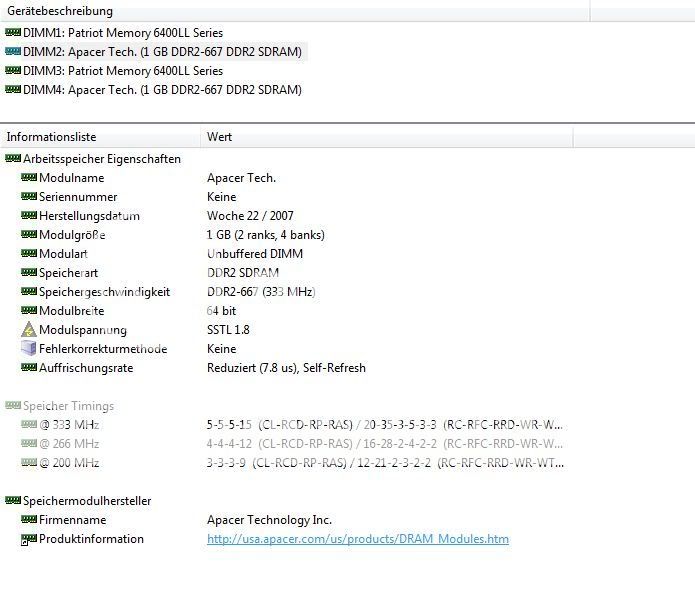Click the icon next to Modulgröße
This screenshot has height=608, width=695.
click(x=29, y=234)
